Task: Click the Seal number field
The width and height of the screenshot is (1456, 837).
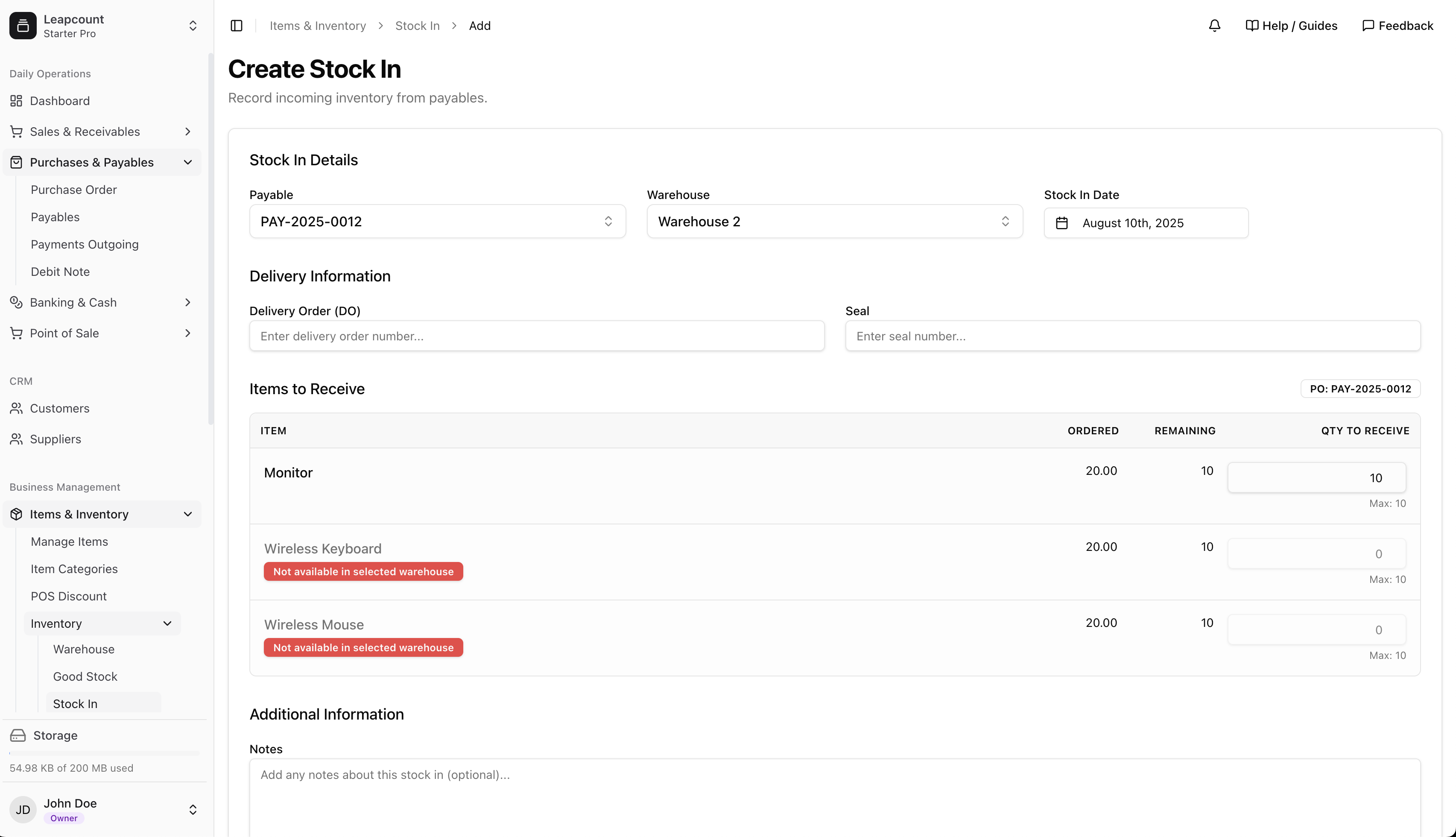Action: (1132, 337)
